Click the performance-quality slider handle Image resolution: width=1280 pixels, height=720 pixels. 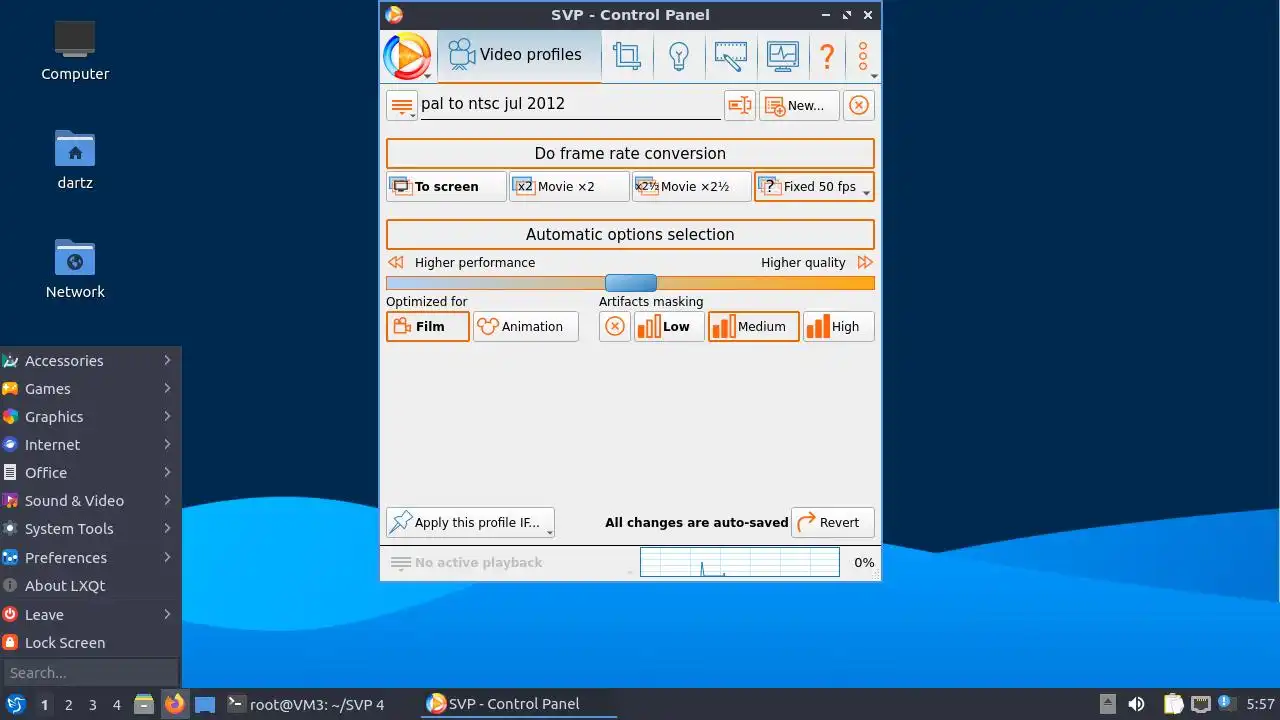pyautogui.click(x=631, y=283)
